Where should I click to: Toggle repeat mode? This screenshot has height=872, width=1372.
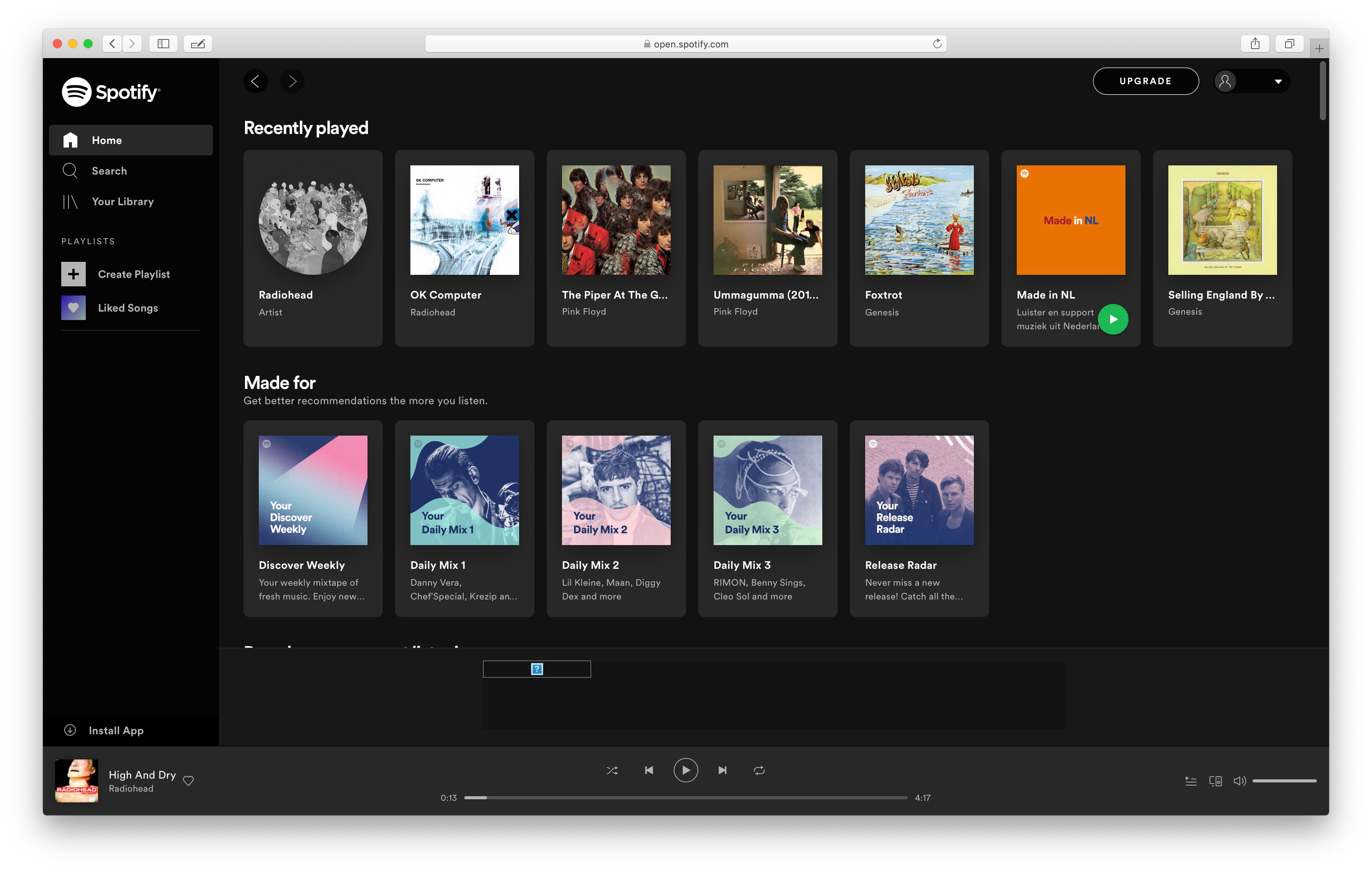coord(759,770)
